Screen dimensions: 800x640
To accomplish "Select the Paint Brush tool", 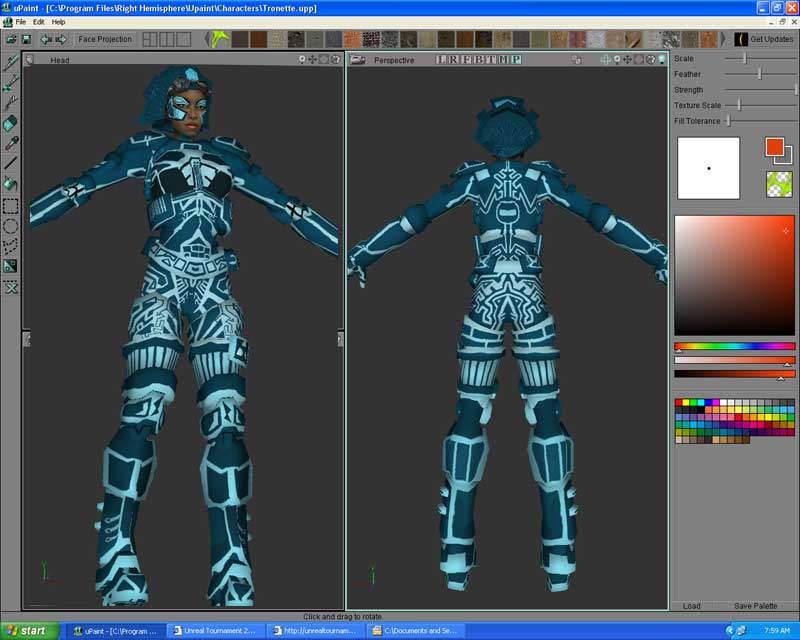I will pos(10,62).
